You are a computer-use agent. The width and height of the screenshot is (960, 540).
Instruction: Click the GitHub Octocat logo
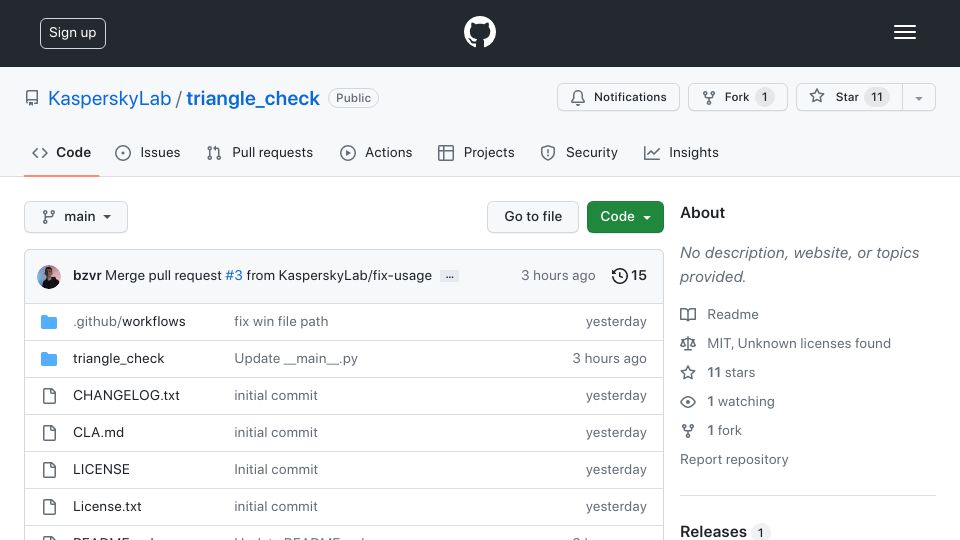pyautogui.click(x=479, y=32)
